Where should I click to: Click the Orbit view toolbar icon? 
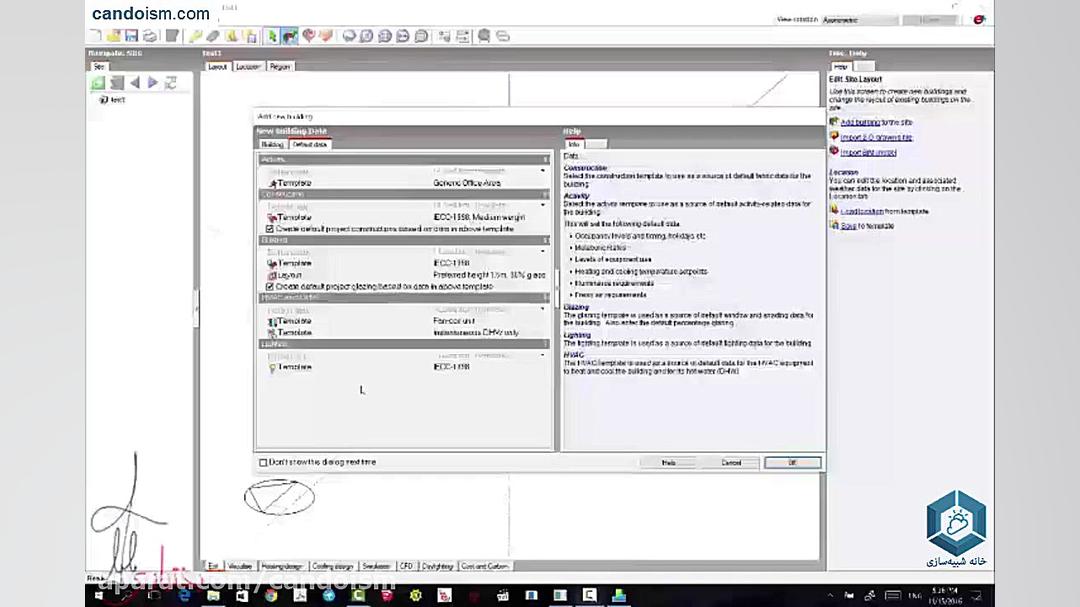349,36
